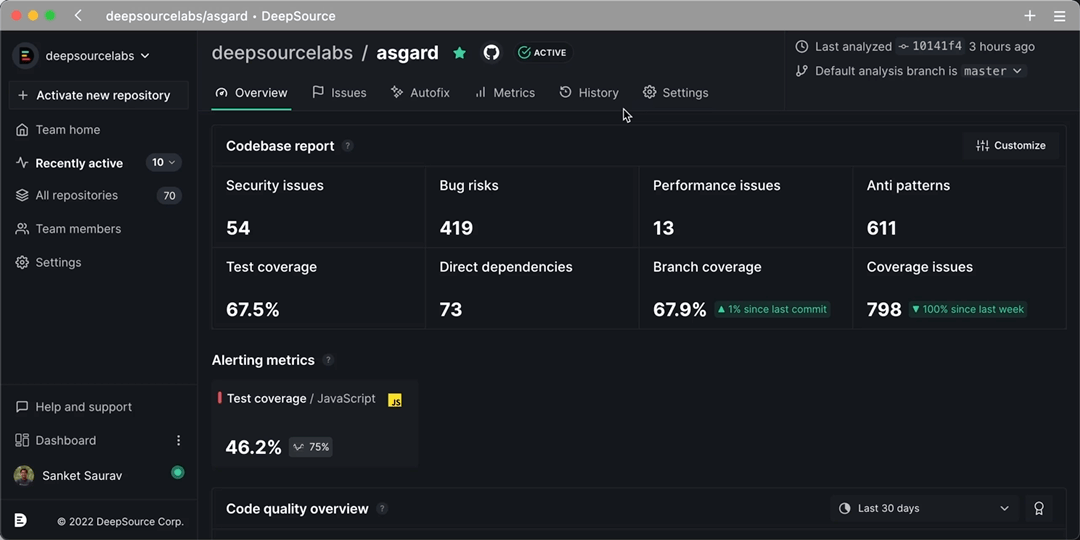Star toggle next to asgard repository name
This screenshot has width=1080, height=540.
point(459,53)
